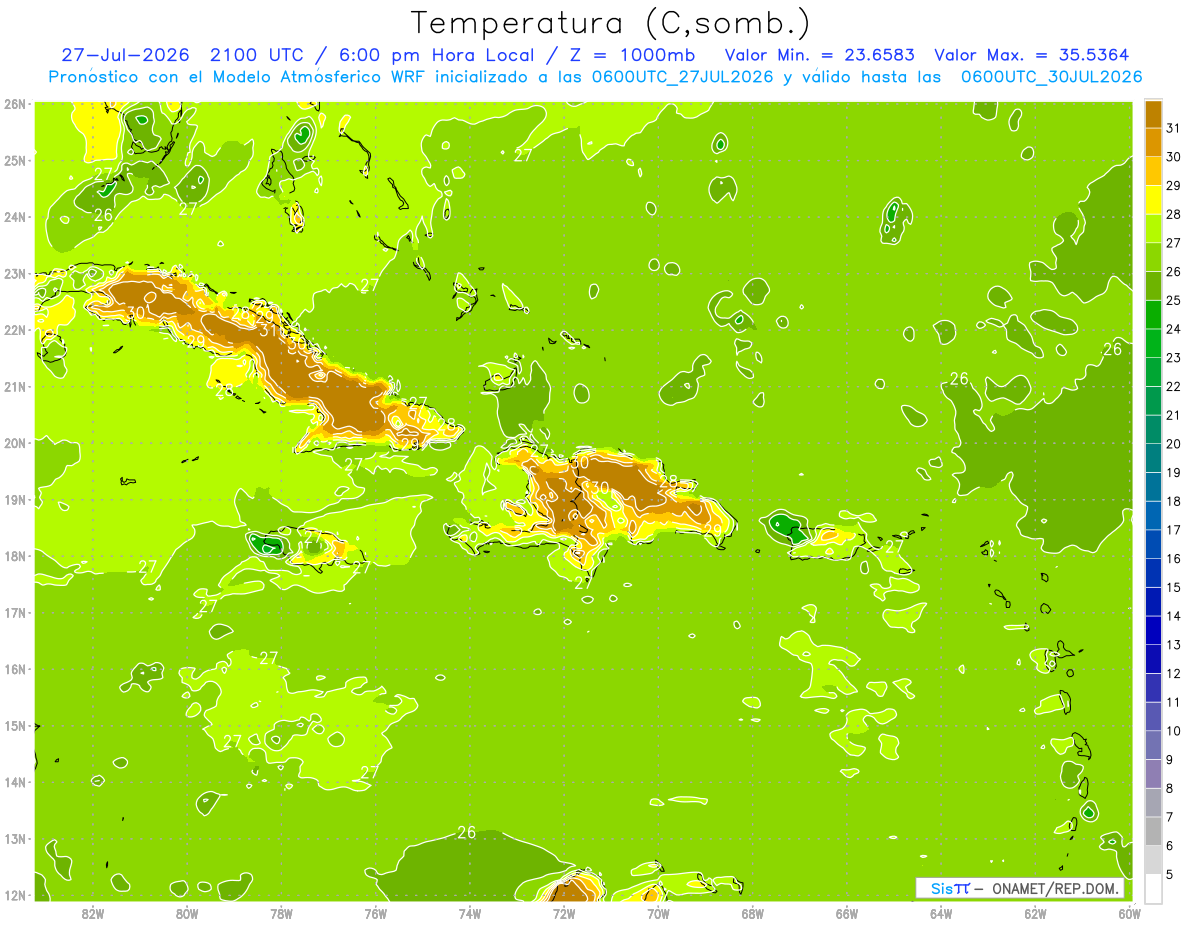Screen dimensions: 1200x927
Task: Pick the yellow legend swatch between 28 and 29
Action: [x=1153, y=200]
